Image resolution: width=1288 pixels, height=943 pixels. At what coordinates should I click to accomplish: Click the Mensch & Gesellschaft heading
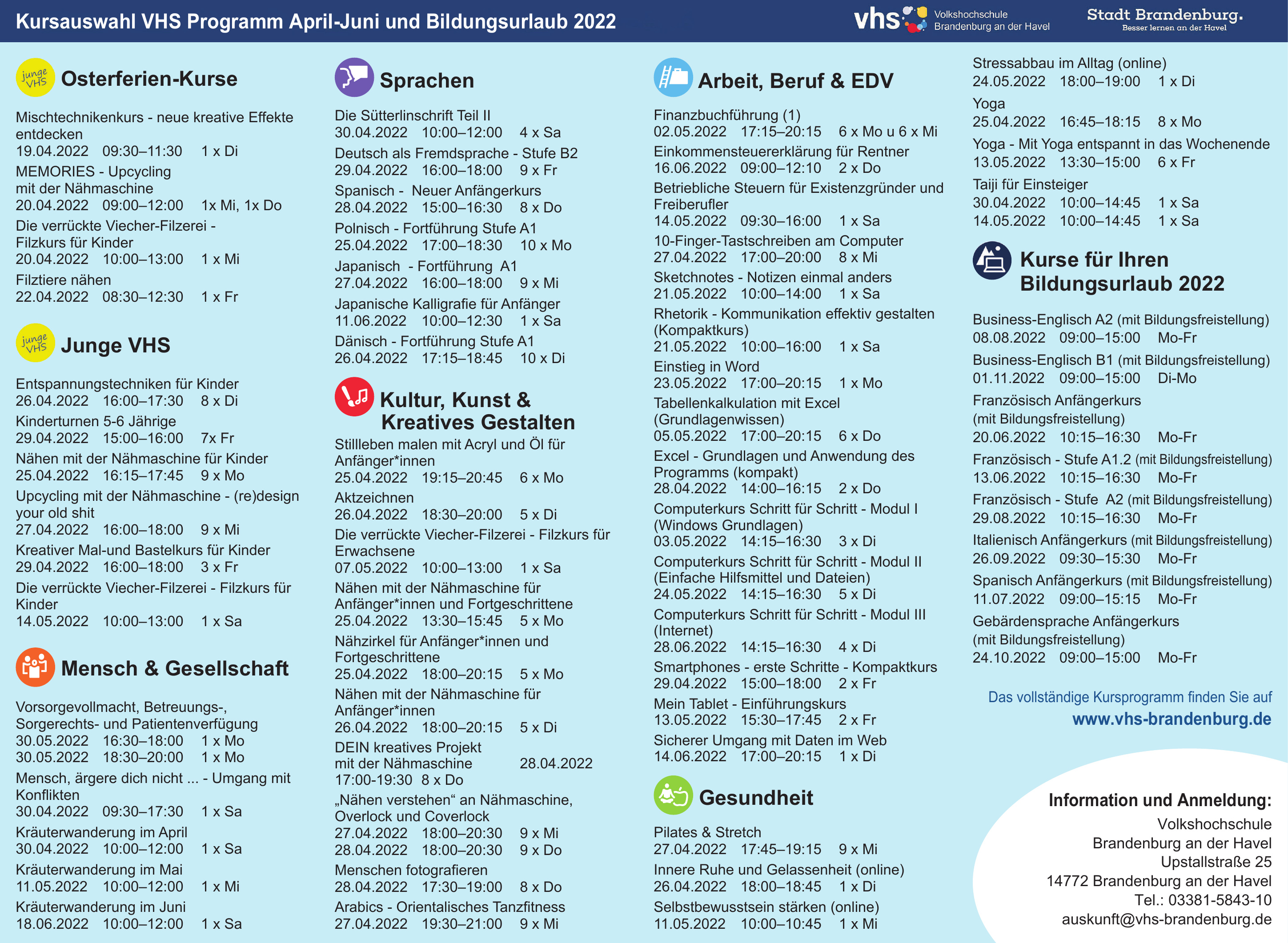(x=175, y=668)
